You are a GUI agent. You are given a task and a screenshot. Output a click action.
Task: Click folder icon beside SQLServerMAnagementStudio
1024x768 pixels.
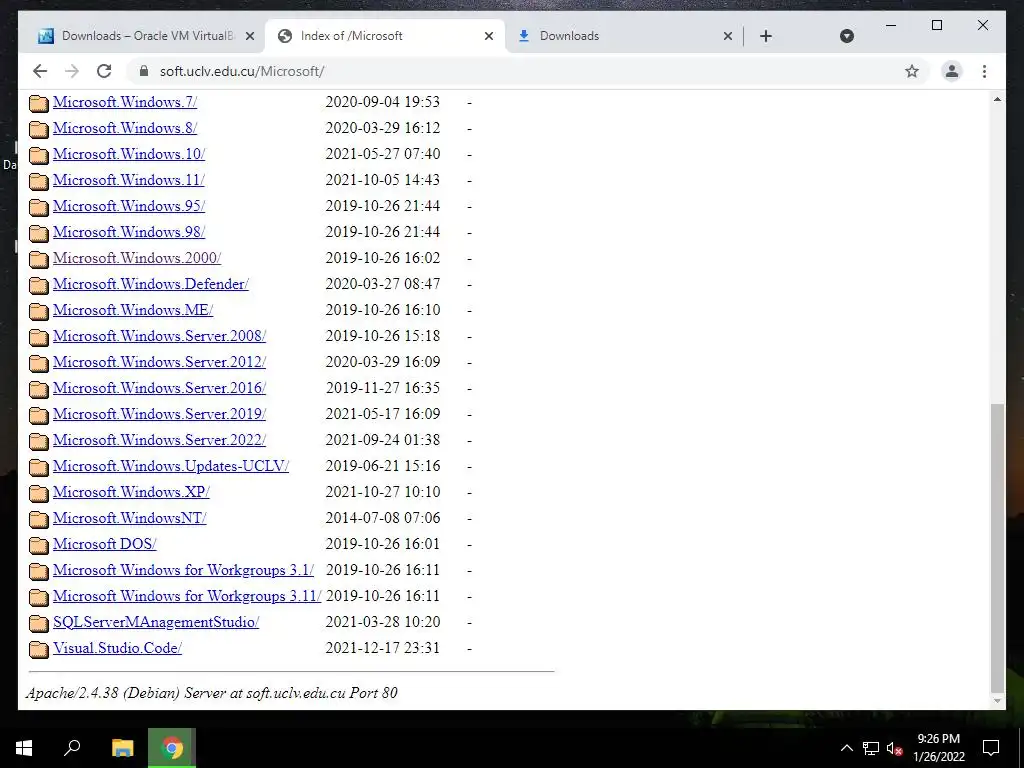point(39,623)
